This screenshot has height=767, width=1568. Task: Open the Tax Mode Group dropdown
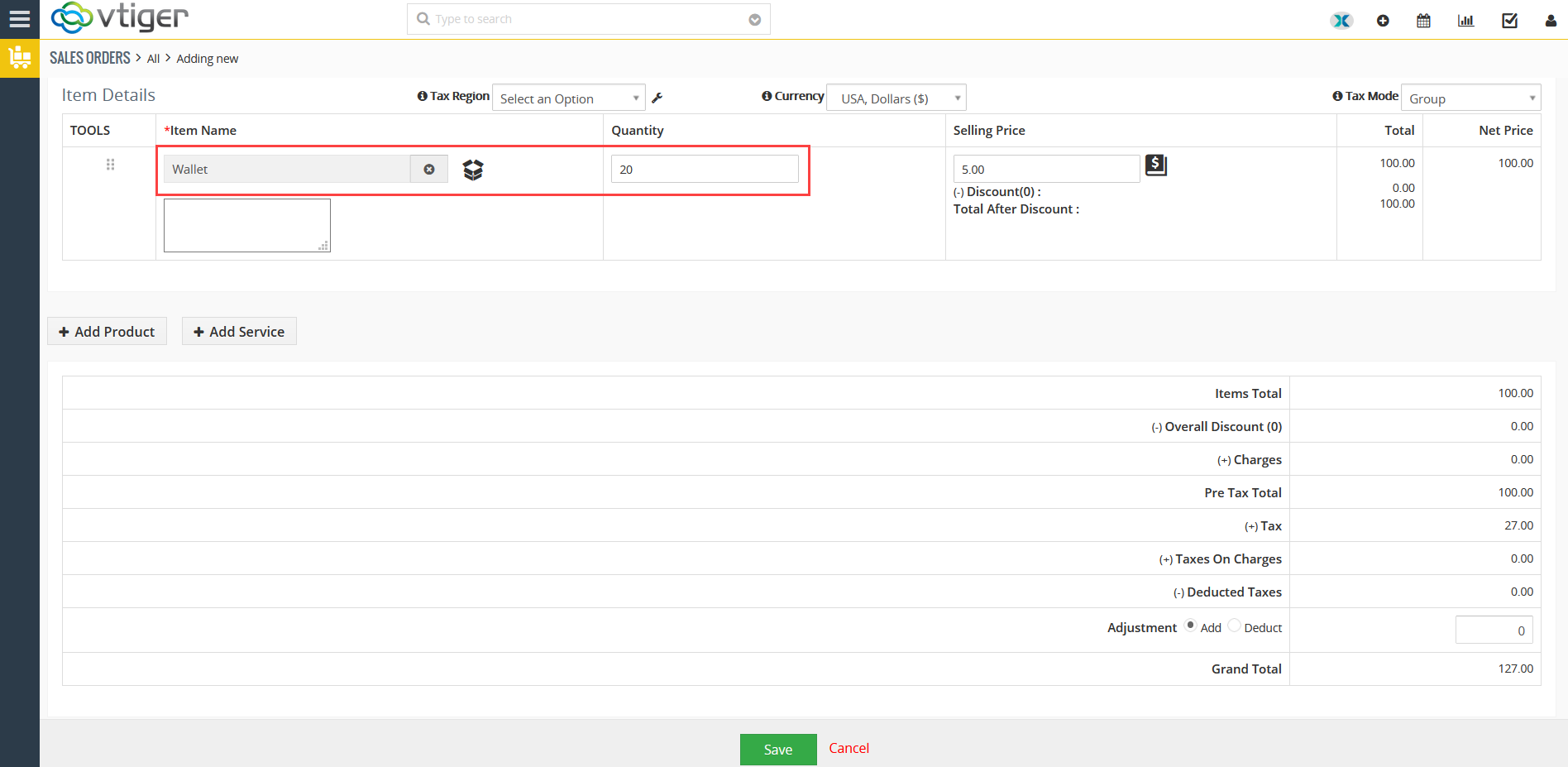(x=1471, y=98)
